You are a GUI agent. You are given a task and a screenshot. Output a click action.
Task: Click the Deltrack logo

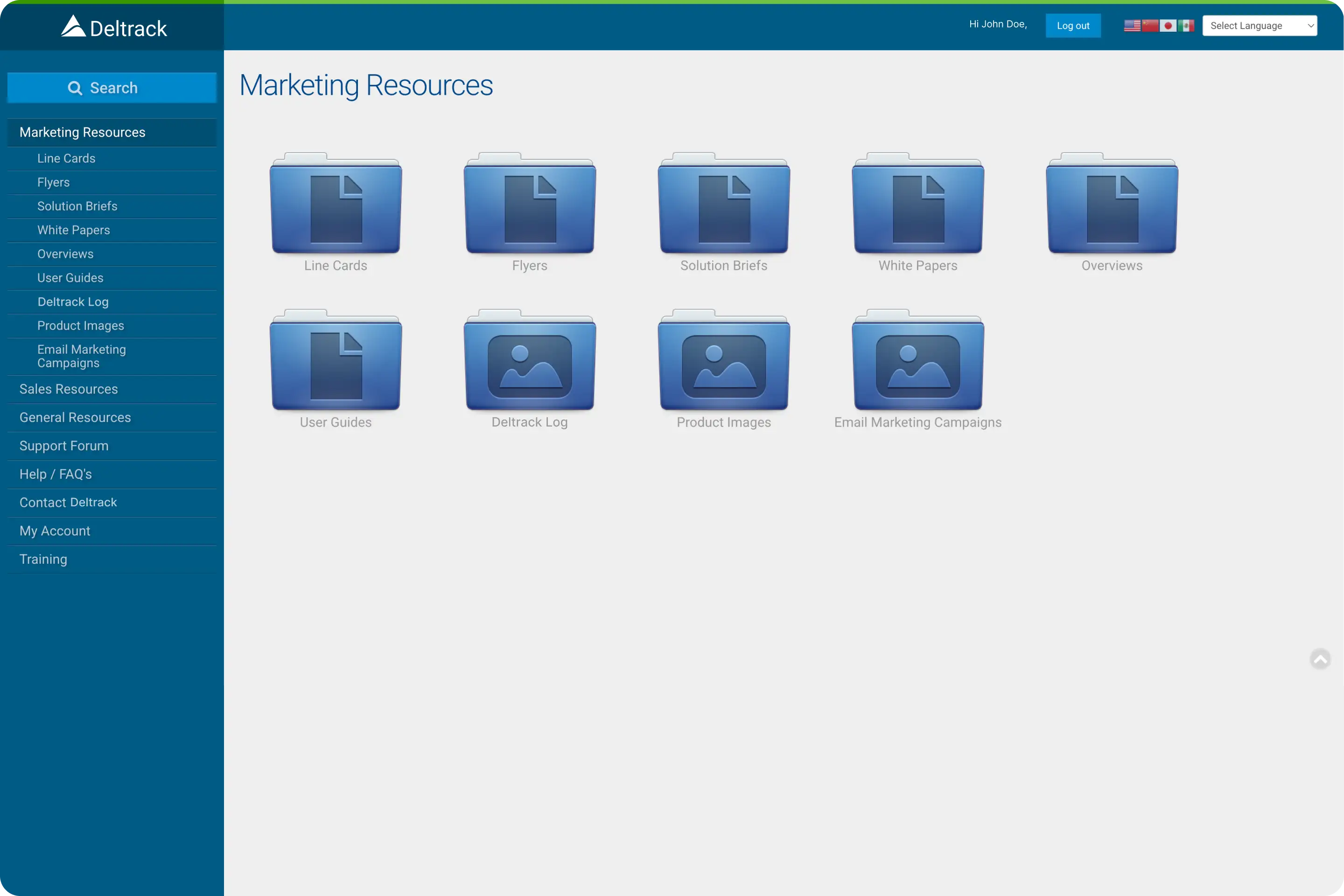(x=114, y=27)
